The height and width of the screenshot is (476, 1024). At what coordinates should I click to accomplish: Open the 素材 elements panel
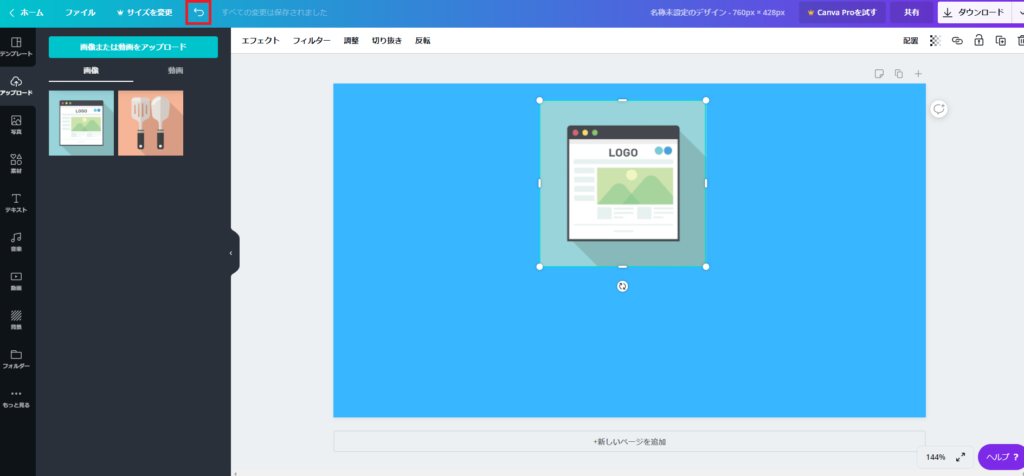click(16, 164)
